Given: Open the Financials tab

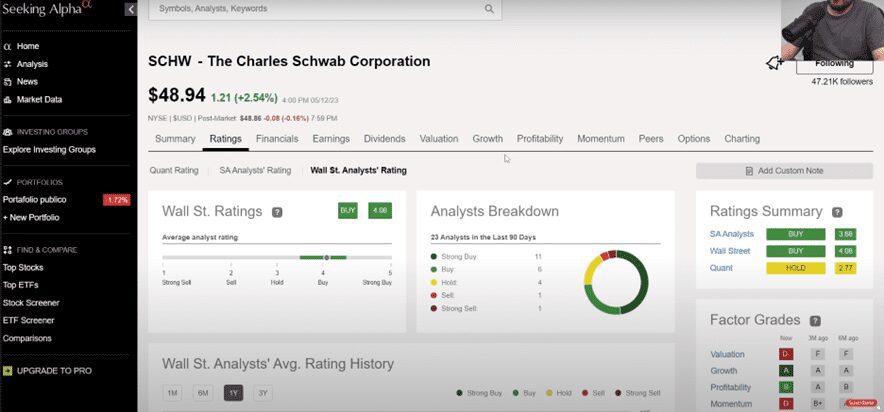Looking at the screenshot, I should 277,139.
